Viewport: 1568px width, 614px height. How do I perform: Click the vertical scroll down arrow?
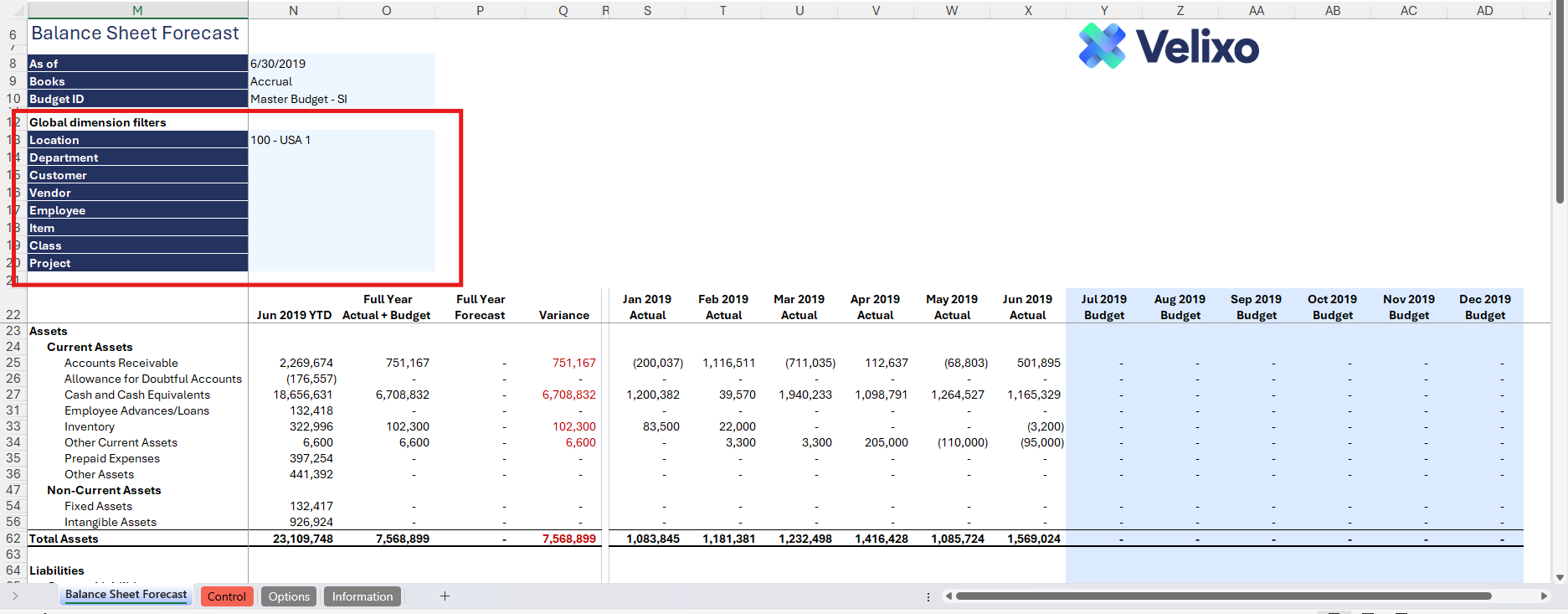point(1560,577)
